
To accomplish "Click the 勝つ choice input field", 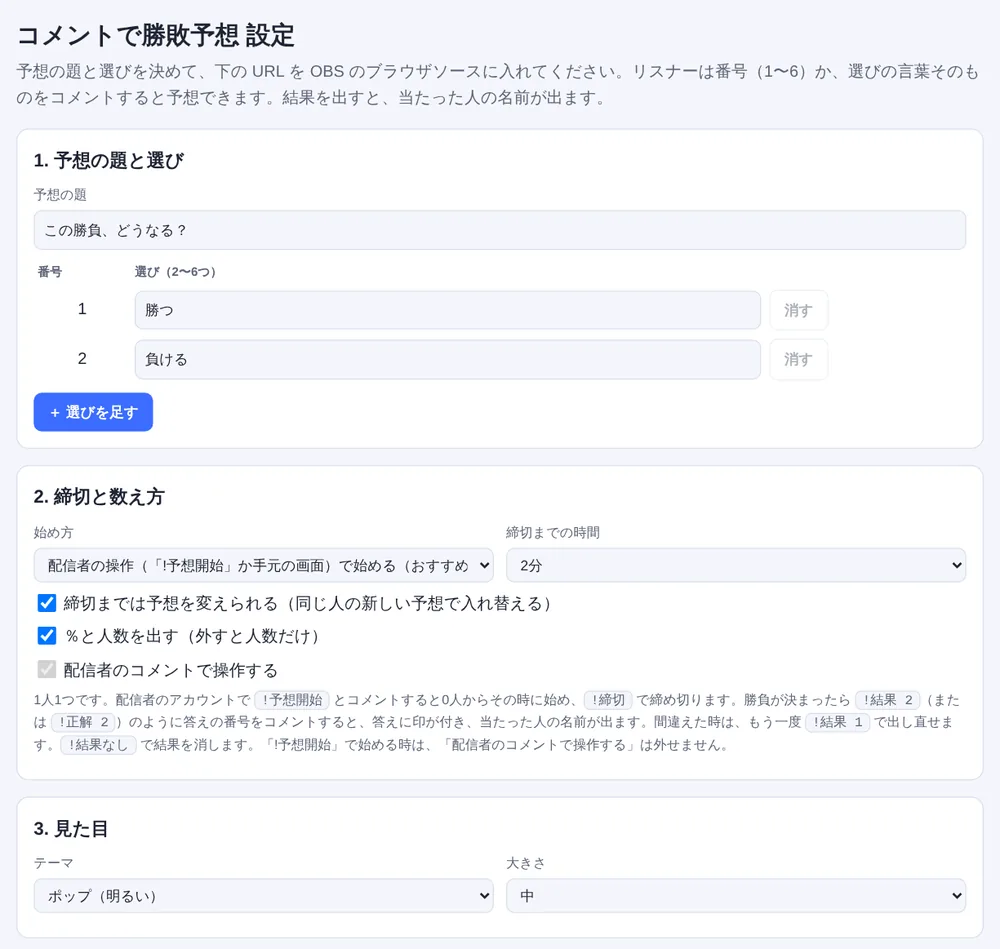I will coord(448,310).
